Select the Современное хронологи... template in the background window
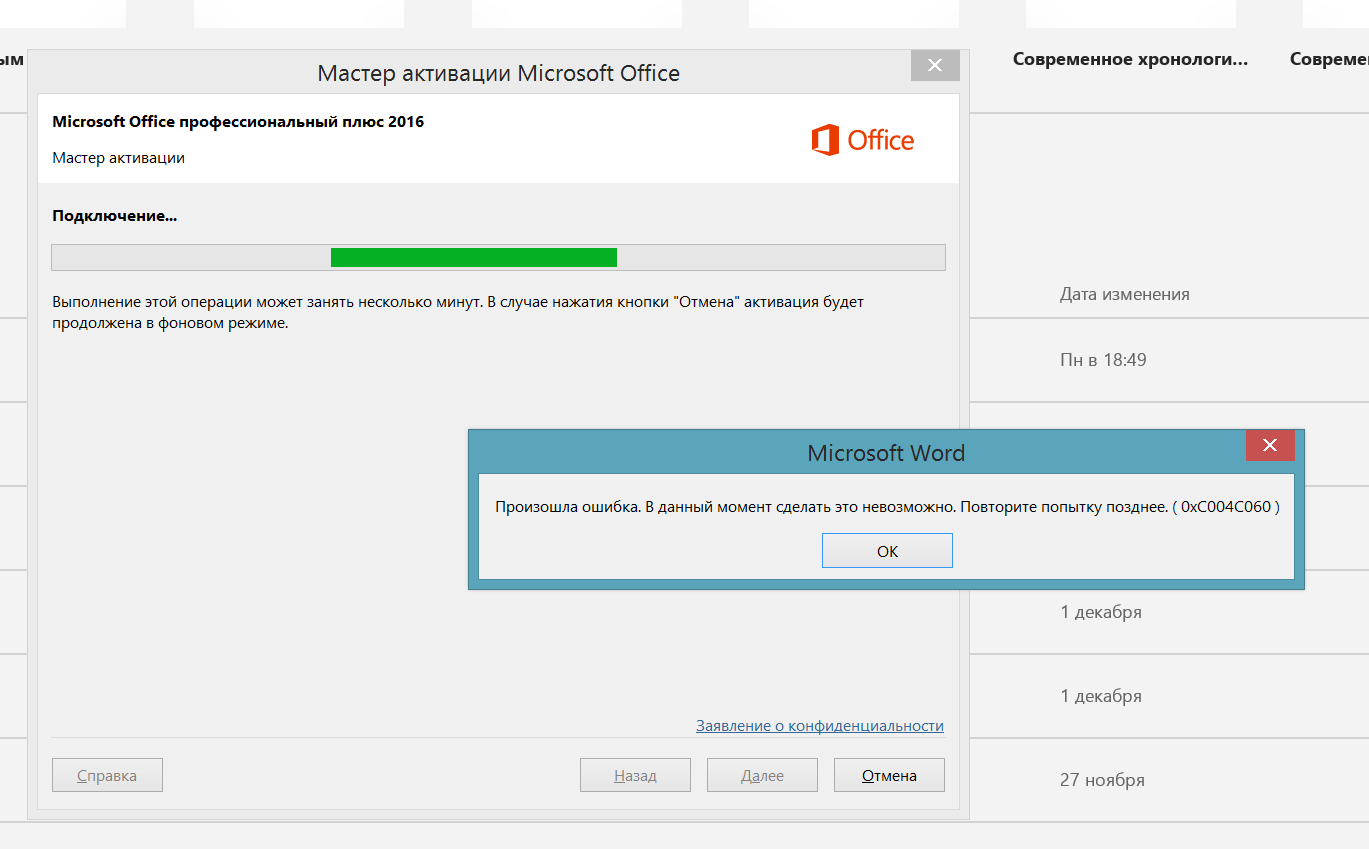The image size is (1369, 849). point(1130,59)
